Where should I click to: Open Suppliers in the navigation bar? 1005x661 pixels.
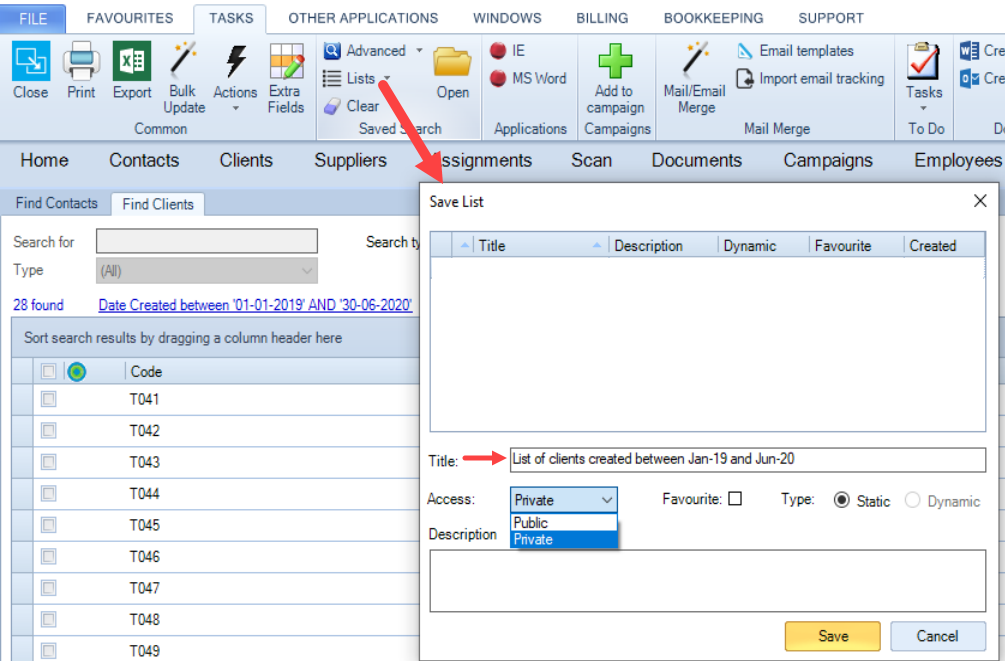pos(350,160)
